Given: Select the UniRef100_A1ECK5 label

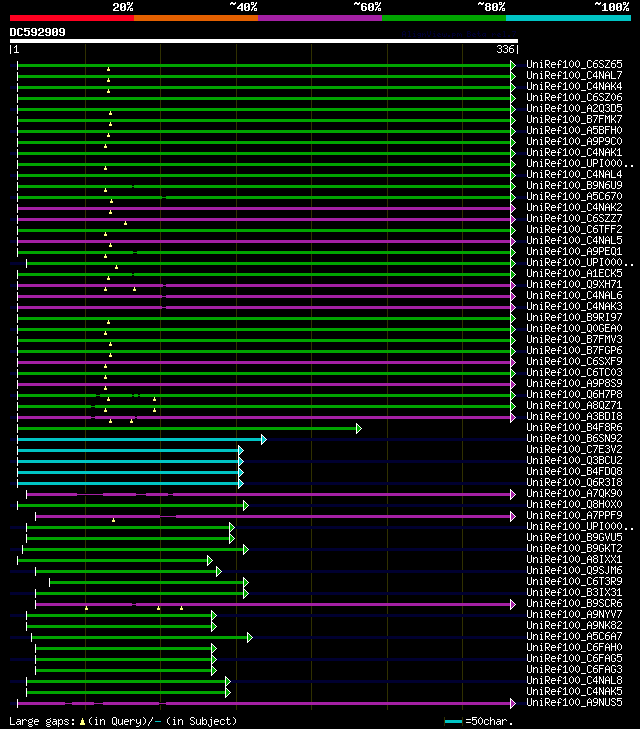Looking at the screenshot, I should pyautogui.click(x=574, y=273).
